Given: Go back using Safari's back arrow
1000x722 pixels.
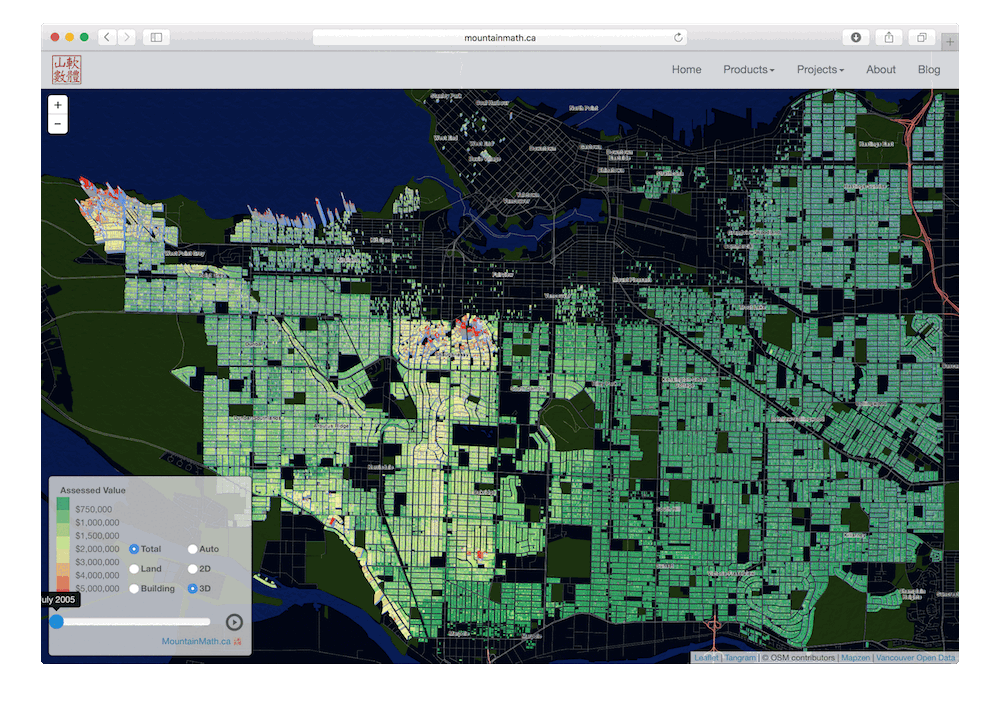Looking at the screenshot, I should pos(107,37).
